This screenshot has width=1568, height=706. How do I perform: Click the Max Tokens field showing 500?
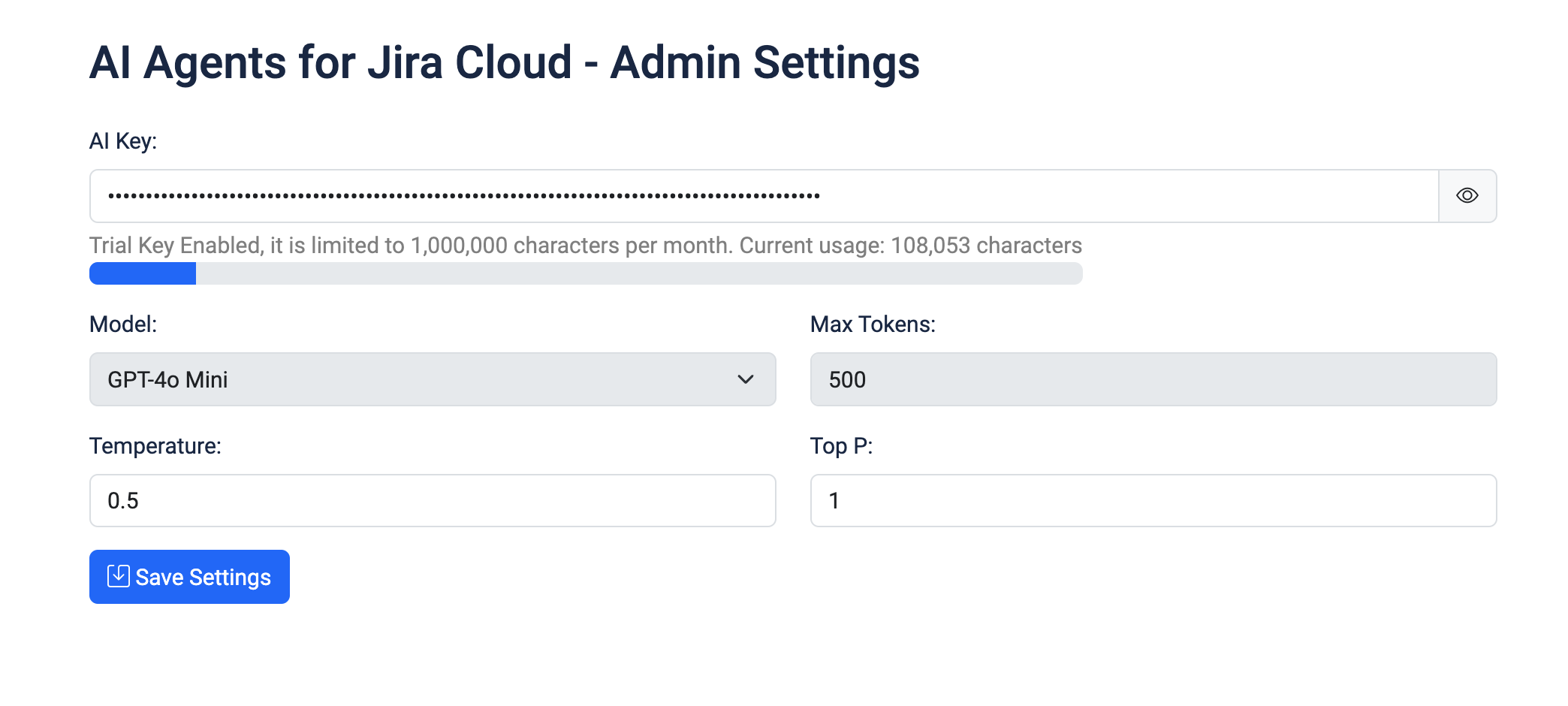pyautogui.click(x=1153, y=379)
